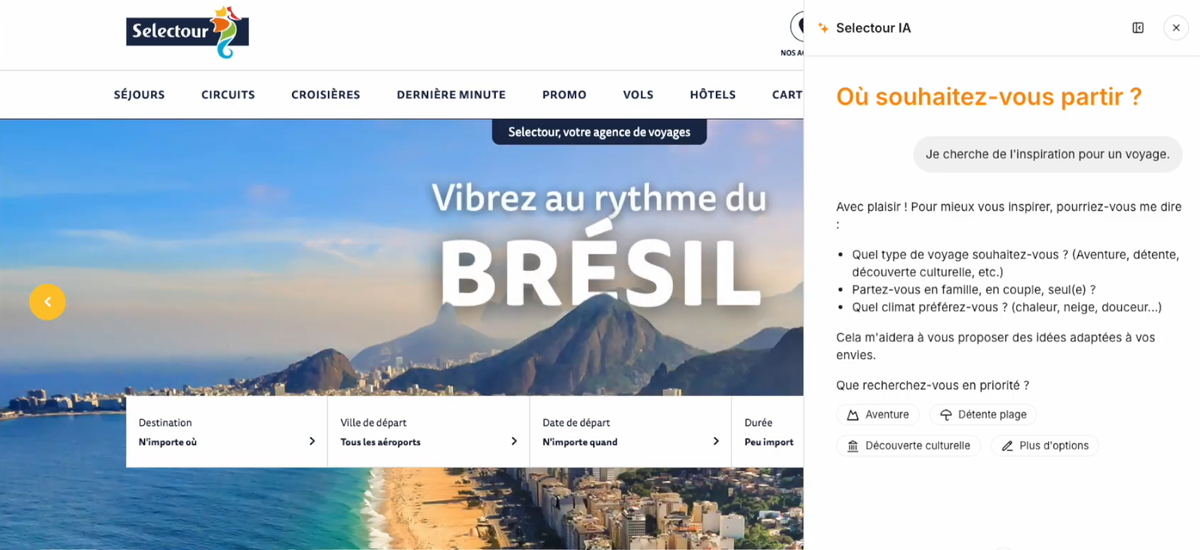Open the Séjours menu
Screen dimensions: 1200x550
coord(139,95)
